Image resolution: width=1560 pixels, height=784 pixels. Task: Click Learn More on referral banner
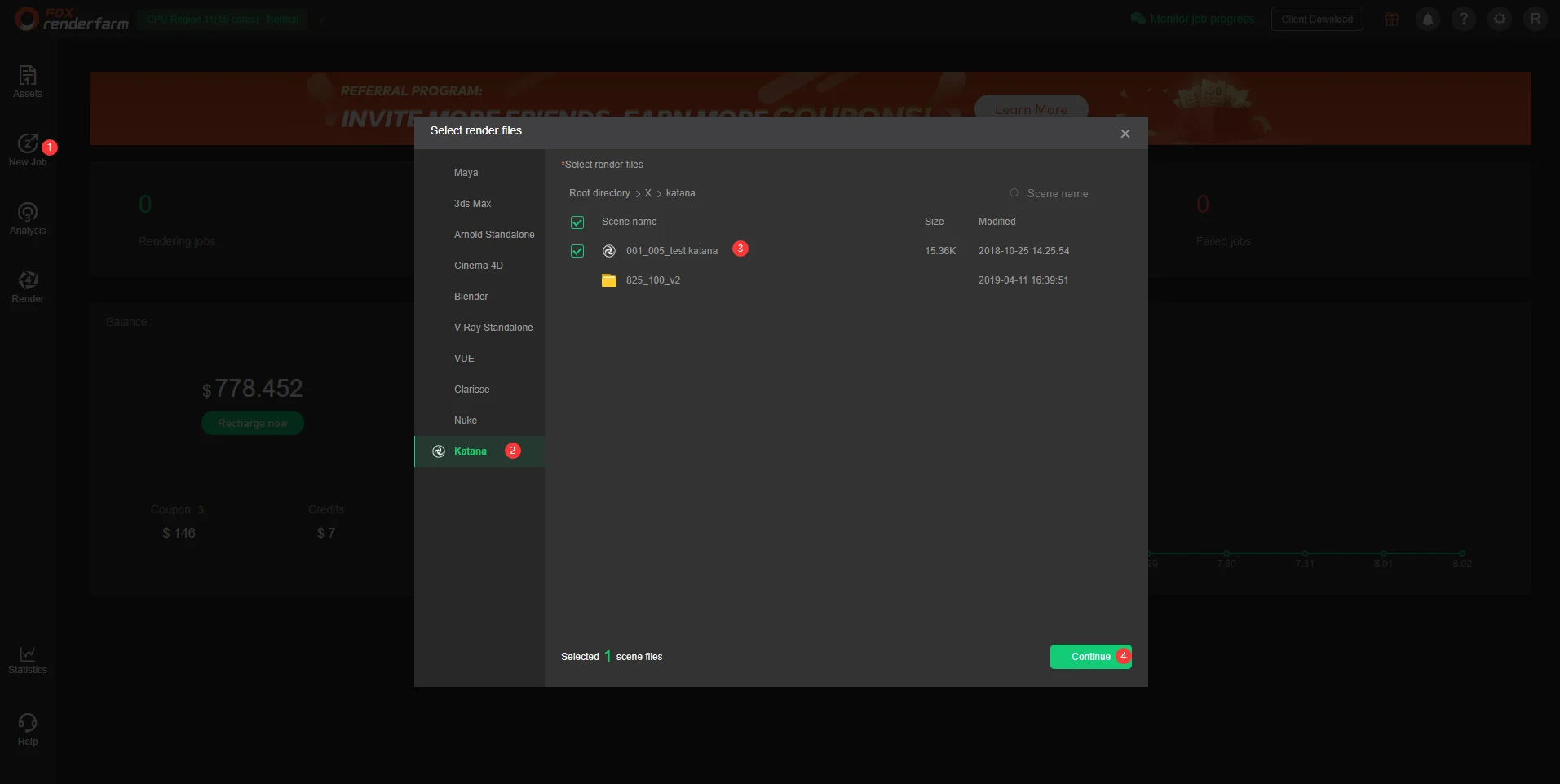1032,107
